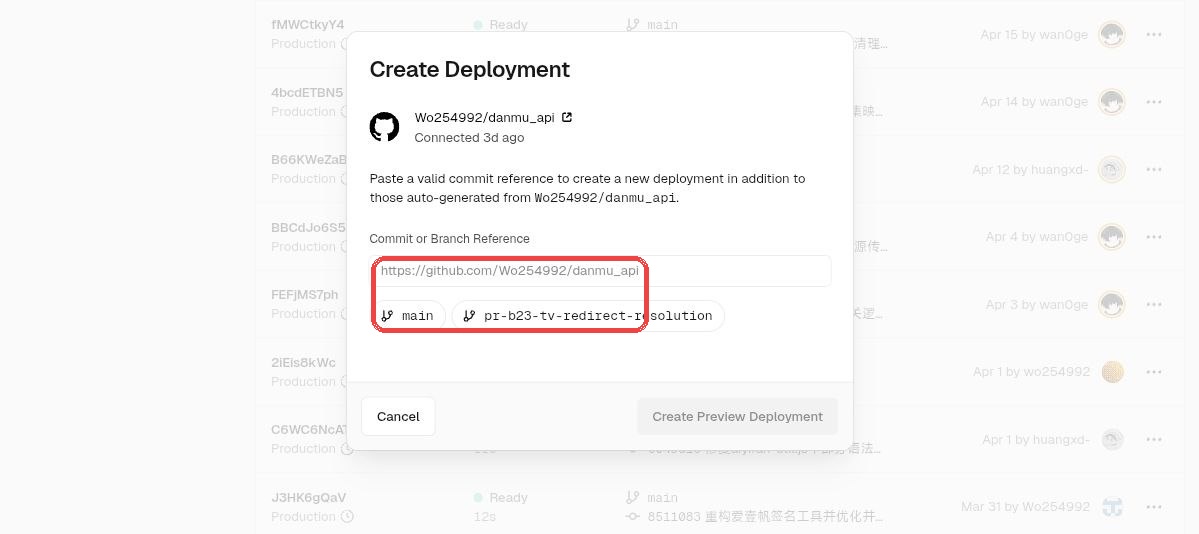Click huangxd- avatar on Apr 1 row

coord(1113,439)
